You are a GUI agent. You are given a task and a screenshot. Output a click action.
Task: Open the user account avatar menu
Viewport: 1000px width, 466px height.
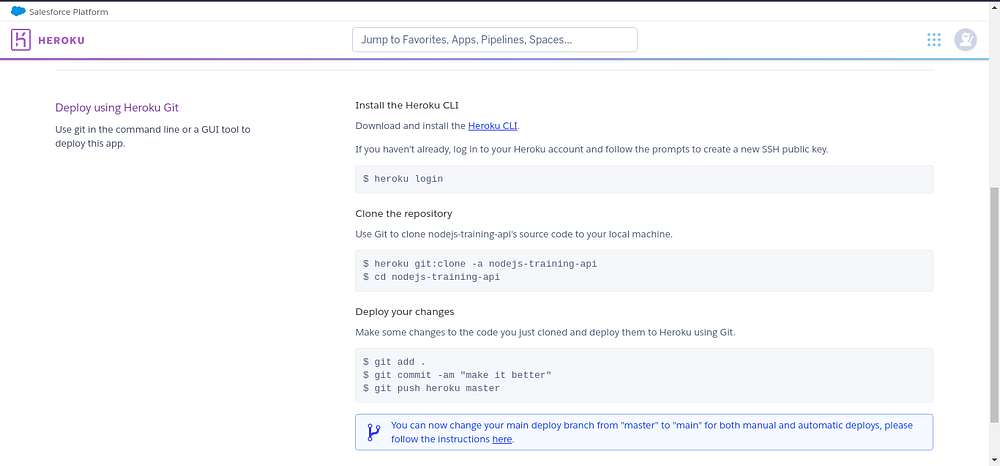(x=966, y=40)
